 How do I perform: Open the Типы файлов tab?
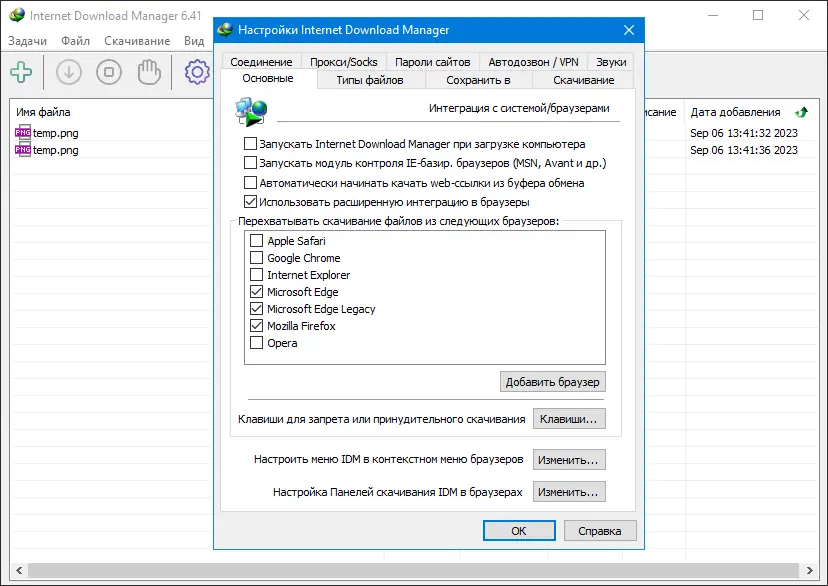(370, 80)
